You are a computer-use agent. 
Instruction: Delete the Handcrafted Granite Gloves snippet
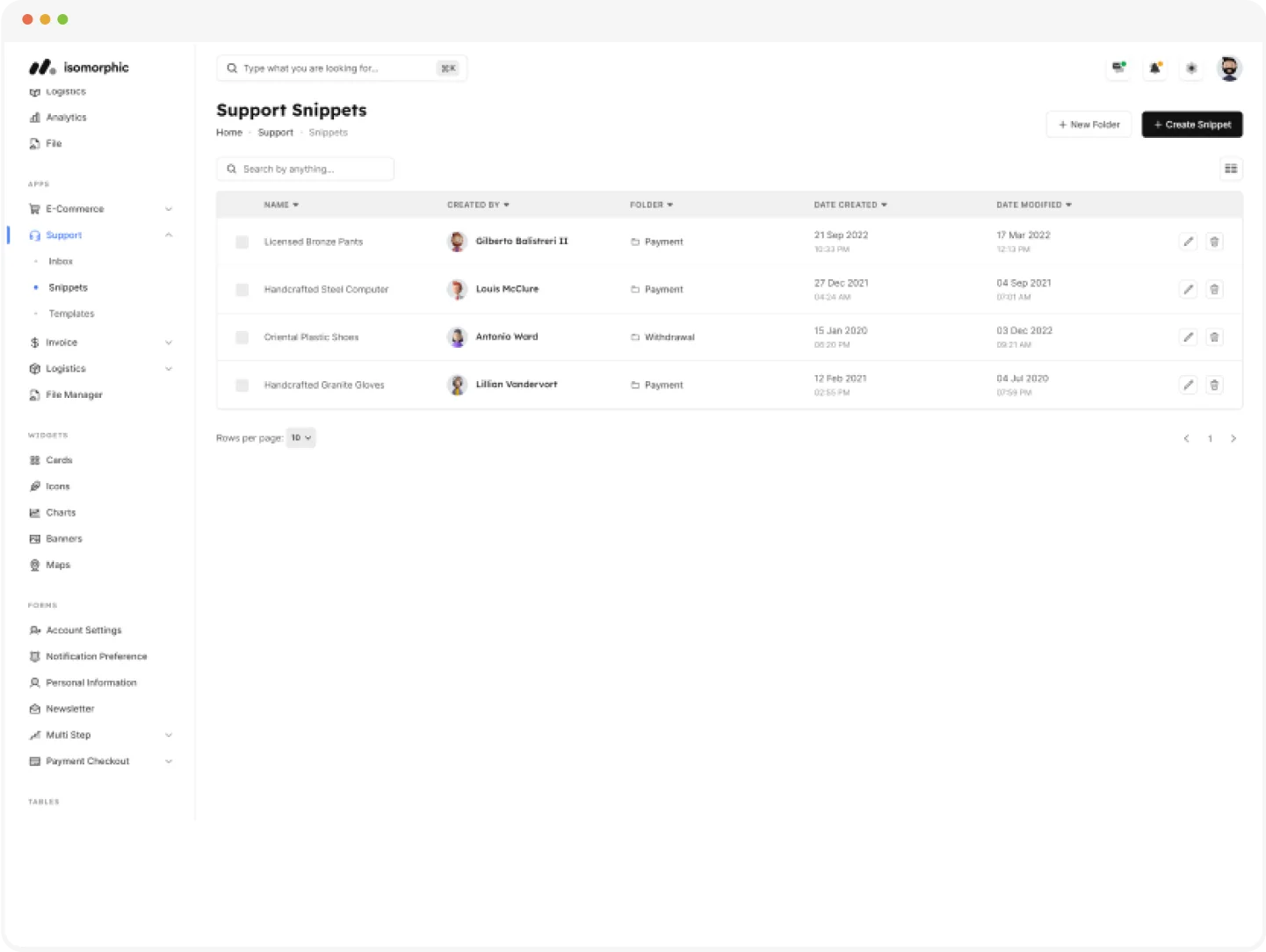click(x=1214, y=385)
